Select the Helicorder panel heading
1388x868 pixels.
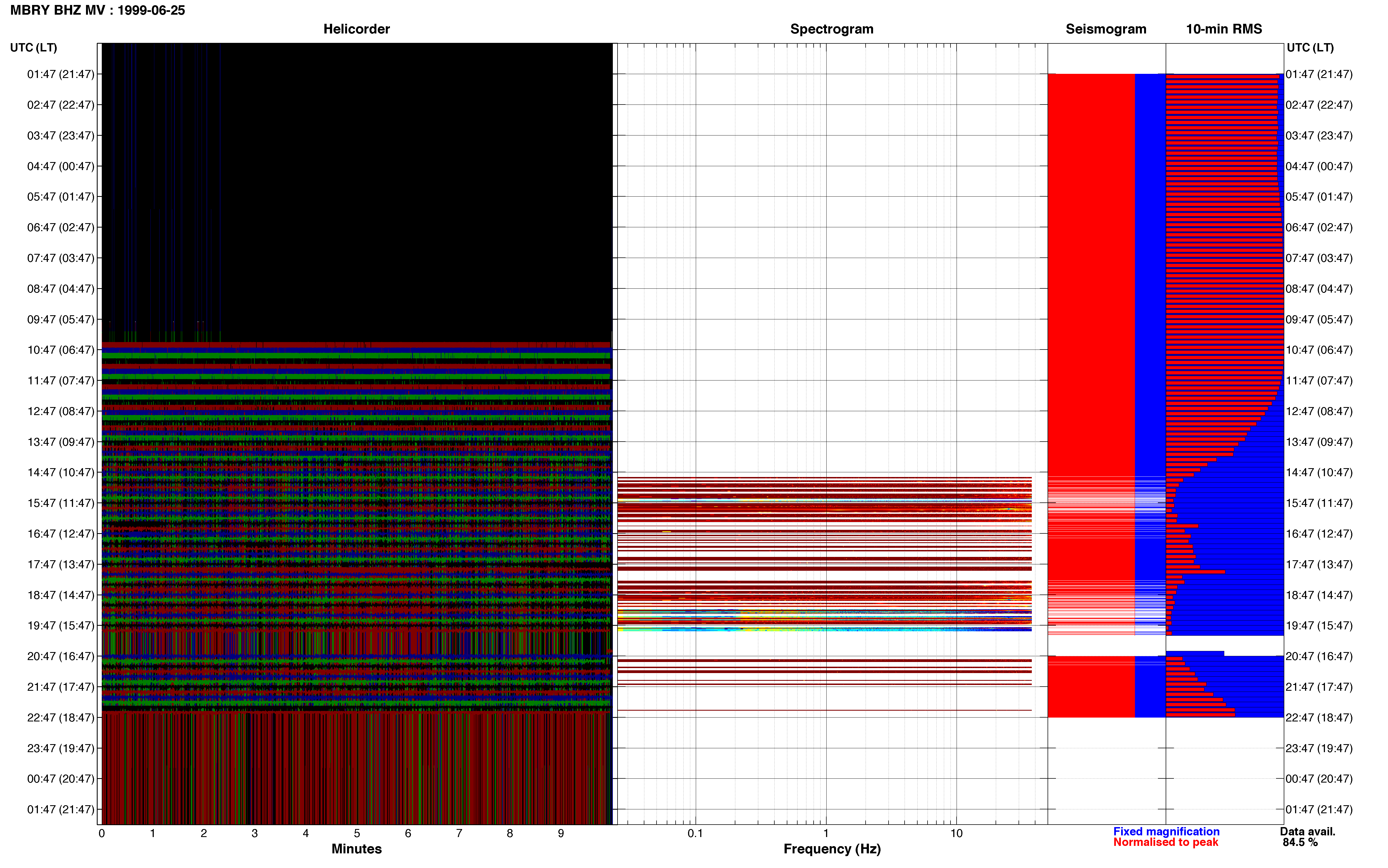356,29
